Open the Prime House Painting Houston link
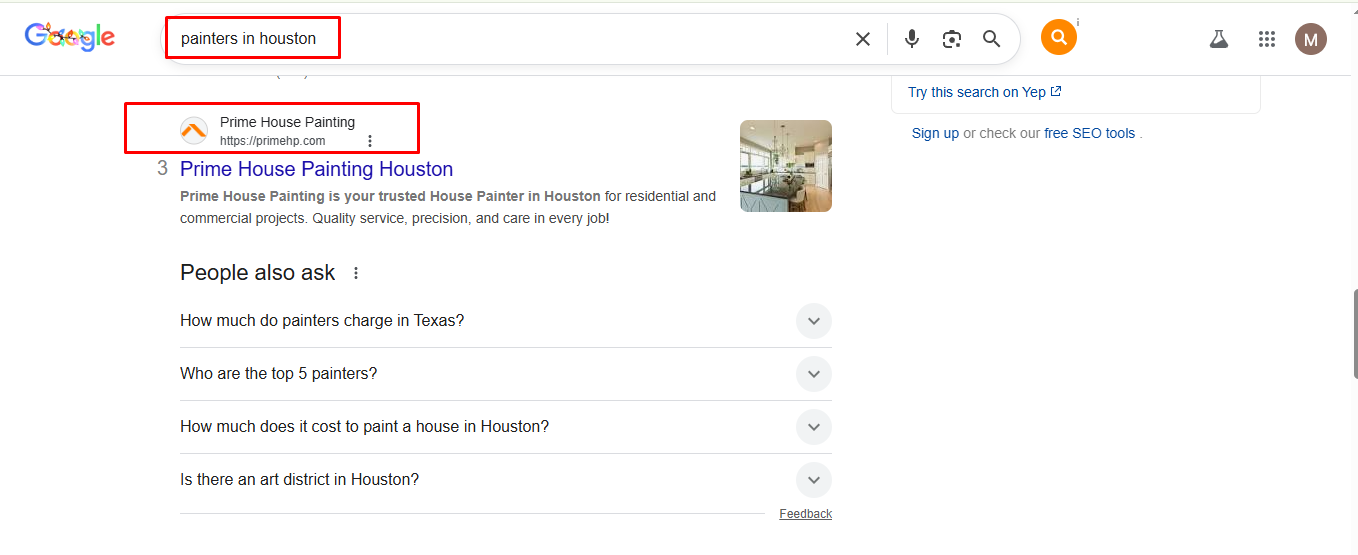The width and height of the screenshot is (1358, 555). click(x=316, y=169)
